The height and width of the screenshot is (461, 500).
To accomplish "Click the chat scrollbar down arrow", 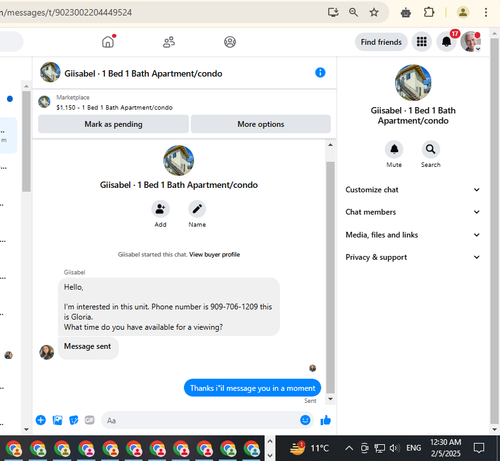I will pyautogui.click(x=330, y=399).
